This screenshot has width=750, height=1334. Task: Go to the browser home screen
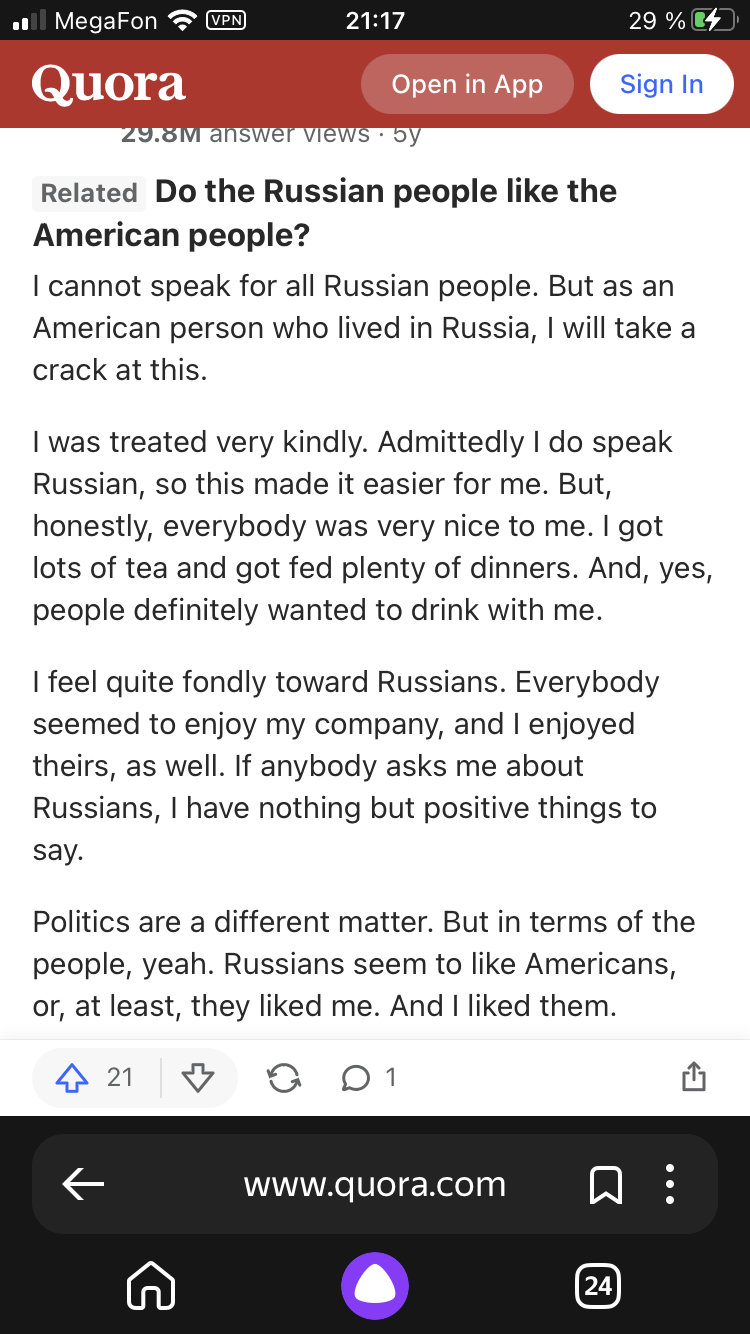152,1285
